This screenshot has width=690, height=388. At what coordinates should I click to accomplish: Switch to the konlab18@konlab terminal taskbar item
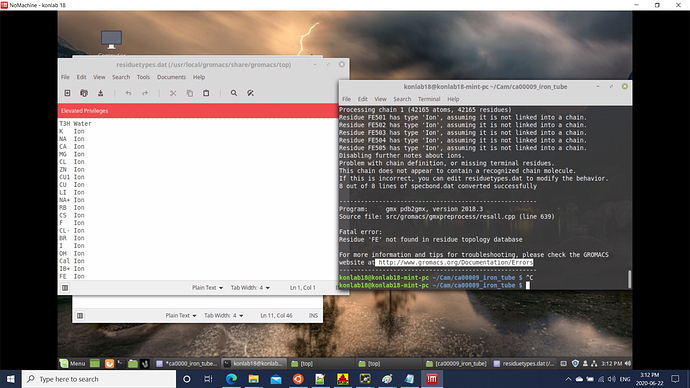click(253, 363)
